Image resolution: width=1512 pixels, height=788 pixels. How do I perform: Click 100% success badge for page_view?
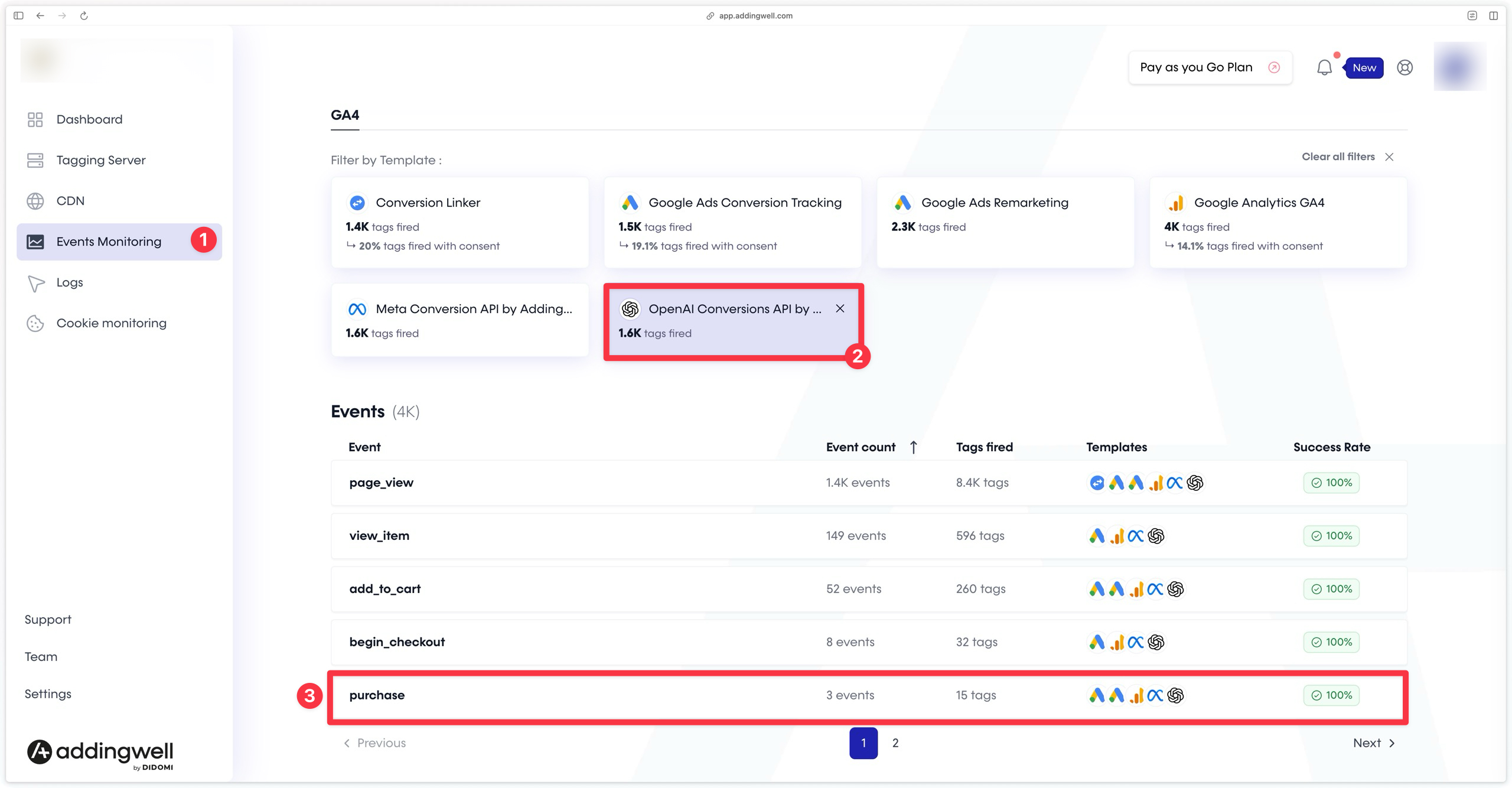tap(1331, 483)
